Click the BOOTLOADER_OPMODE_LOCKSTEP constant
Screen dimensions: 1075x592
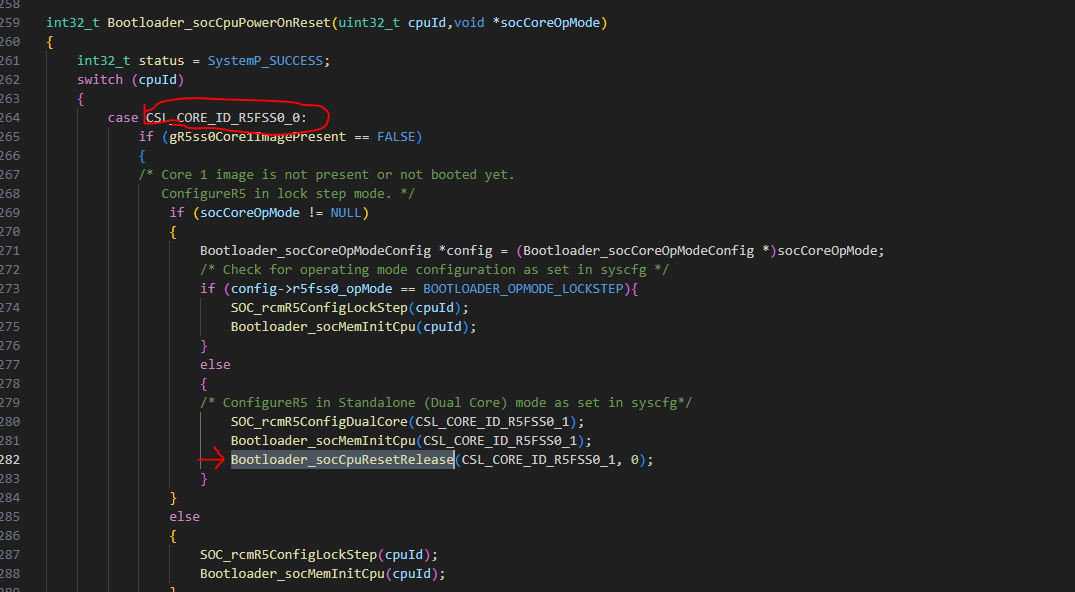(523, 289)
